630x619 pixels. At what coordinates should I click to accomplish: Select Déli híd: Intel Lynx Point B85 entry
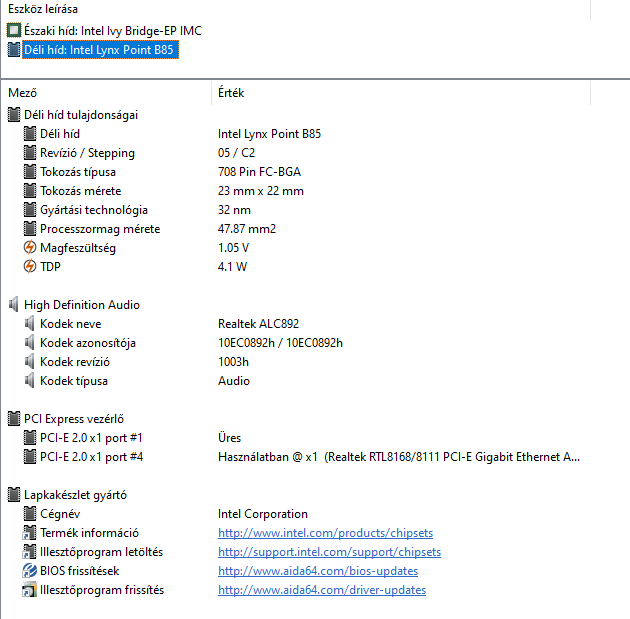[100, 50]
